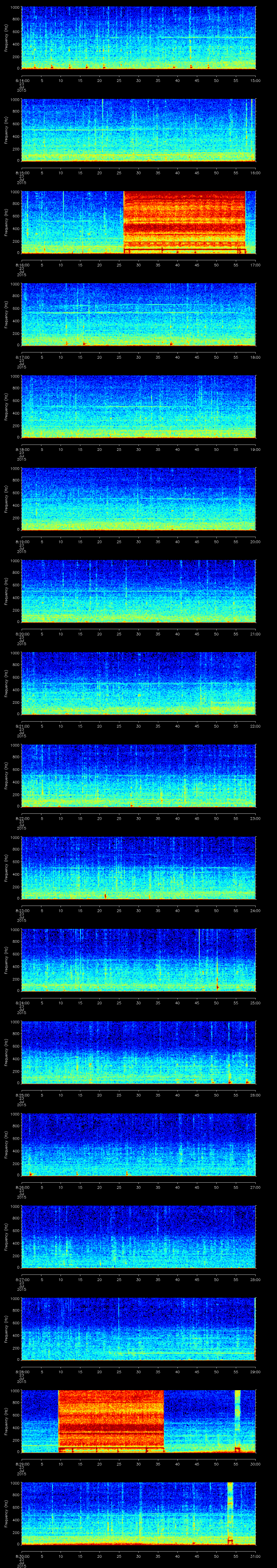Select the spectrogram panel starting at 8:15:00
This screenshot has width=277, height=1568.
(138, 130)
